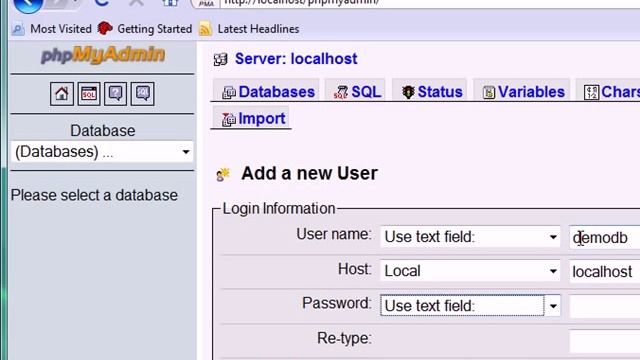The image size is (640, 360).
Task: Click the 'User name:' label
Action: (334, 235)
